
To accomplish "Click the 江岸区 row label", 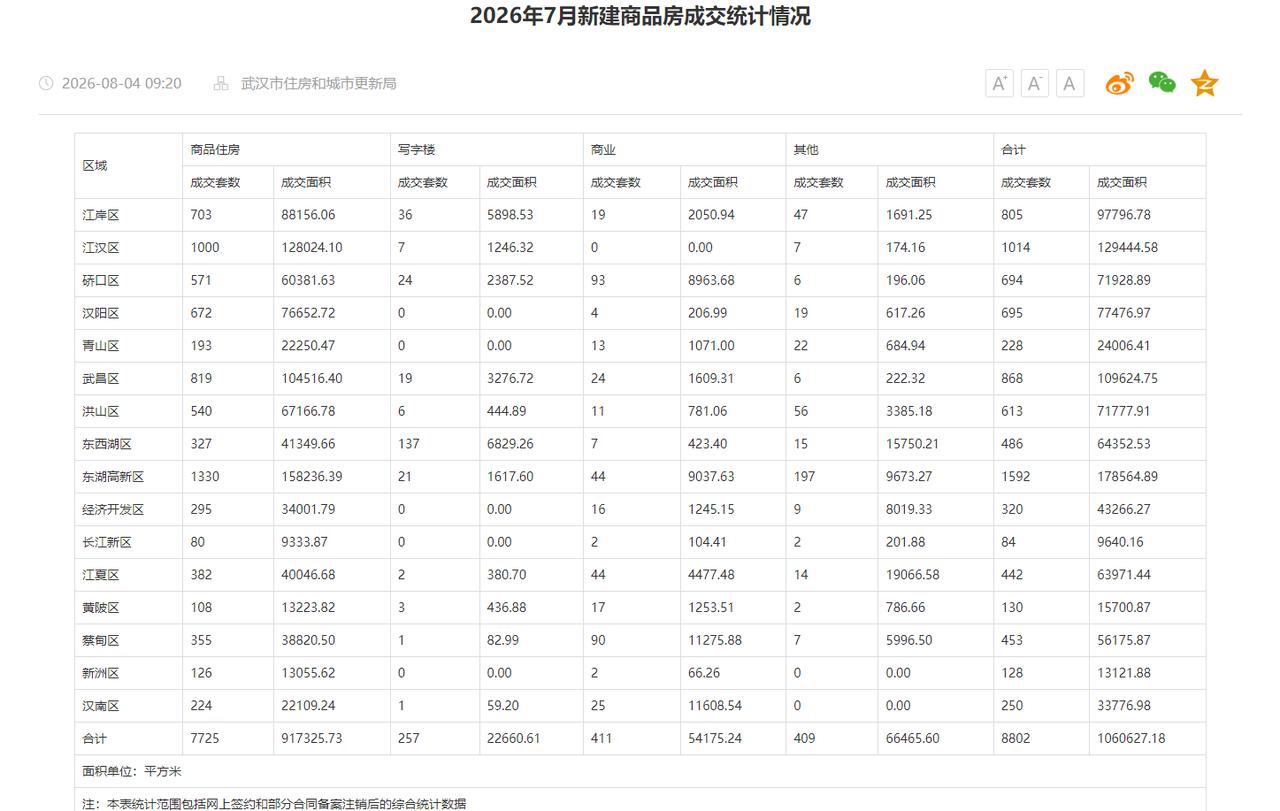I will tap(101, 215).
